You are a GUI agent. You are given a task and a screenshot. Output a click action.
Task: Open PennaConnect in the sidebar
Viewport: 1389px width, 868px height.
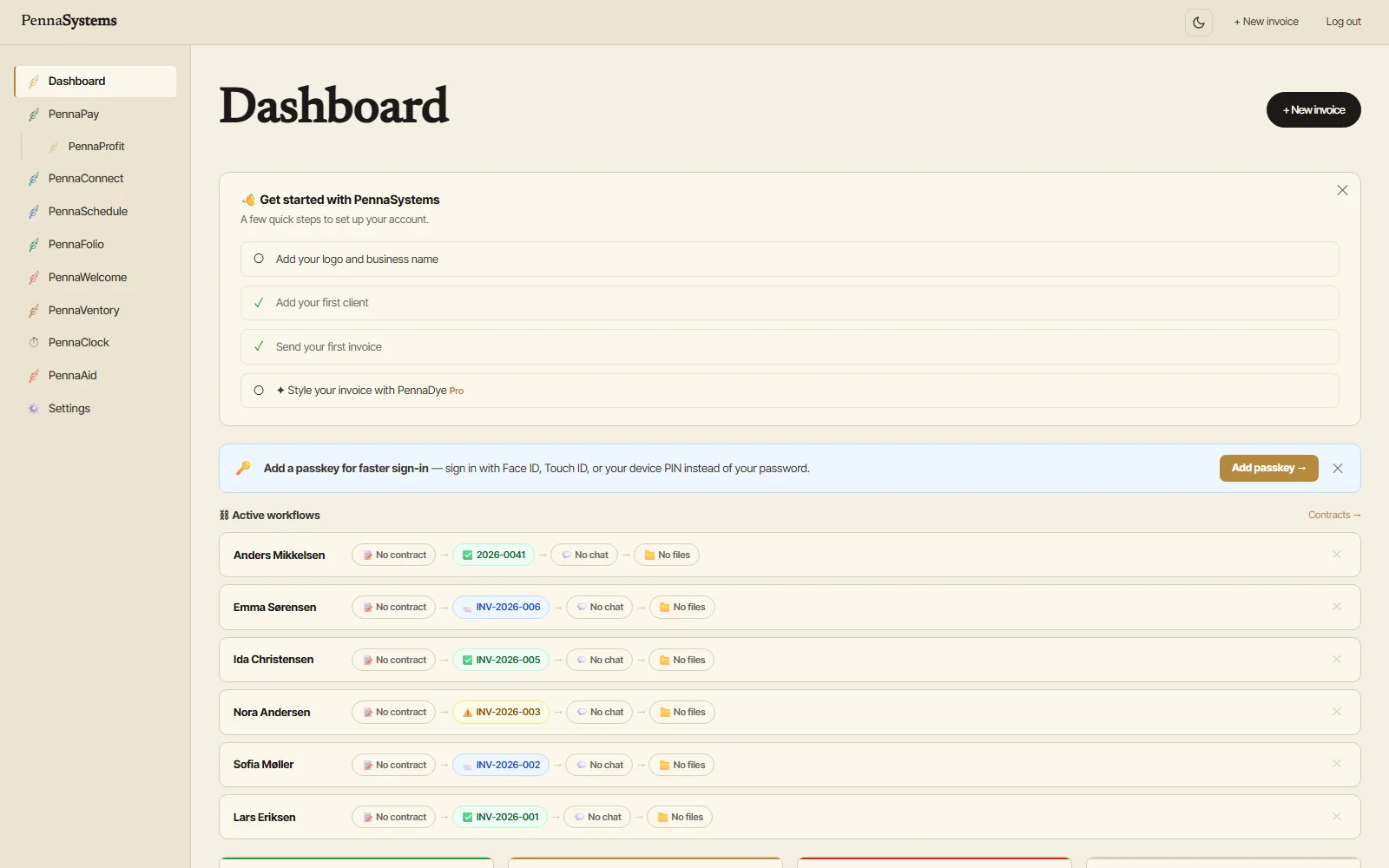(95, 179)
